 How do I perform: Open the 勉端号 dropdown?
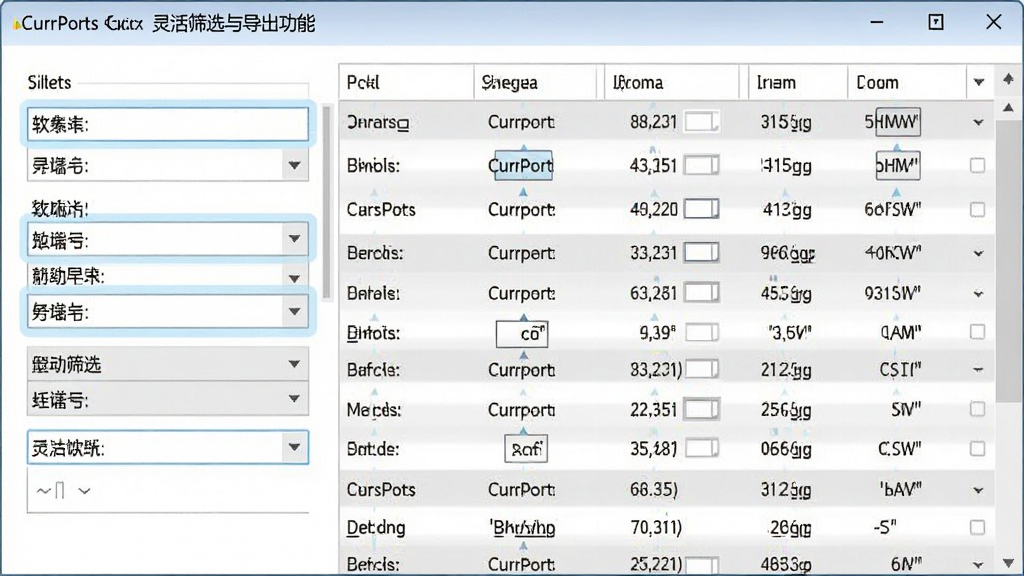click(295, 239)
